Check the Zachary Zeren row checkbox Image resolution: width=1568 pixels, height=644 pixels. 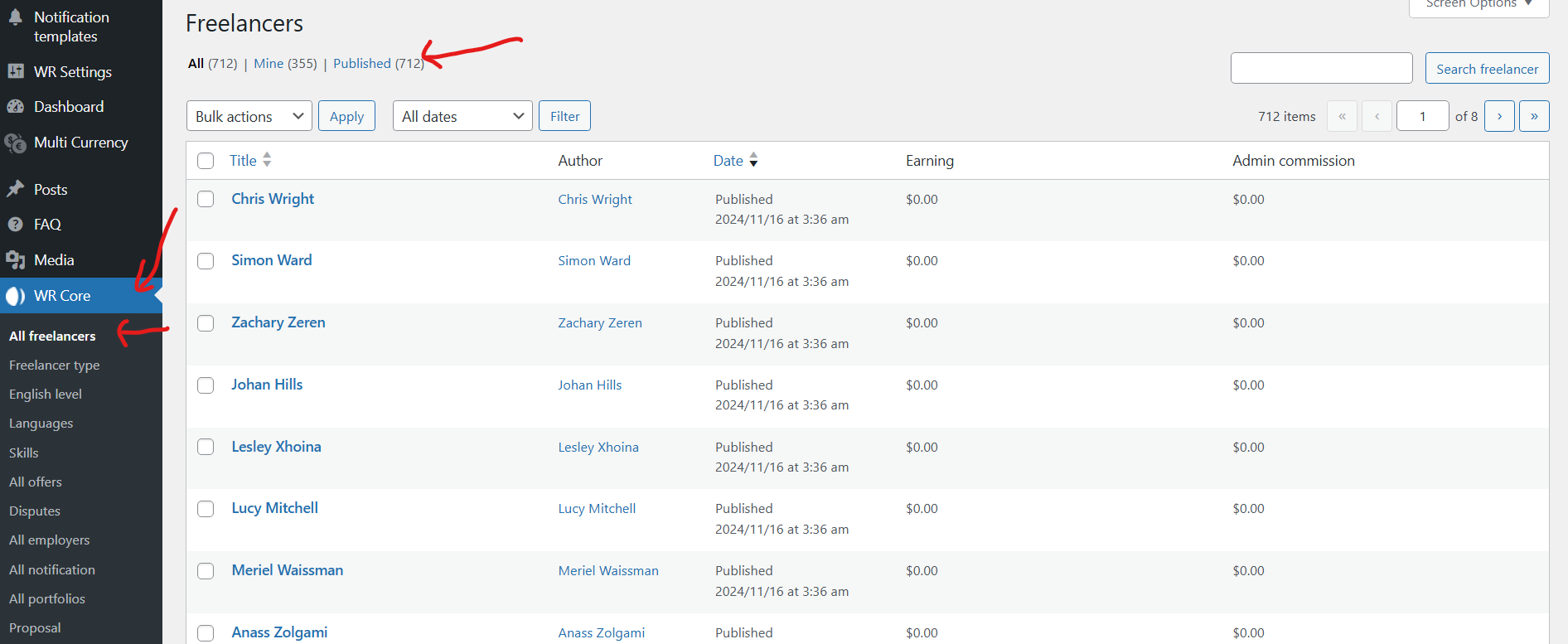click(206, 323)
